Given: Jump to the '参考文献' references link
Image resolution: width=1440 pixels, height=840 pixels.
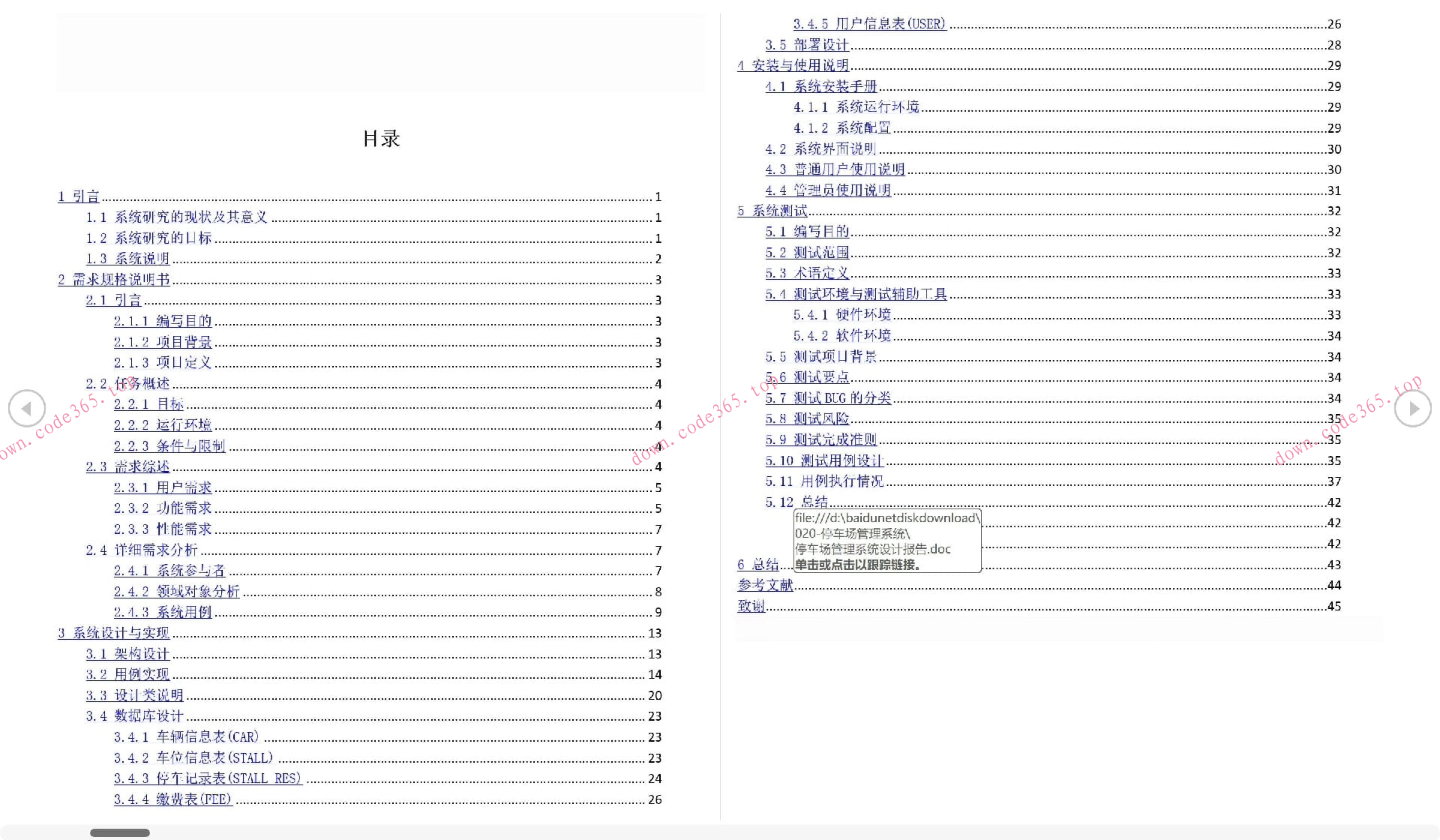Looking at the screenshot, I should click(765, 585).
